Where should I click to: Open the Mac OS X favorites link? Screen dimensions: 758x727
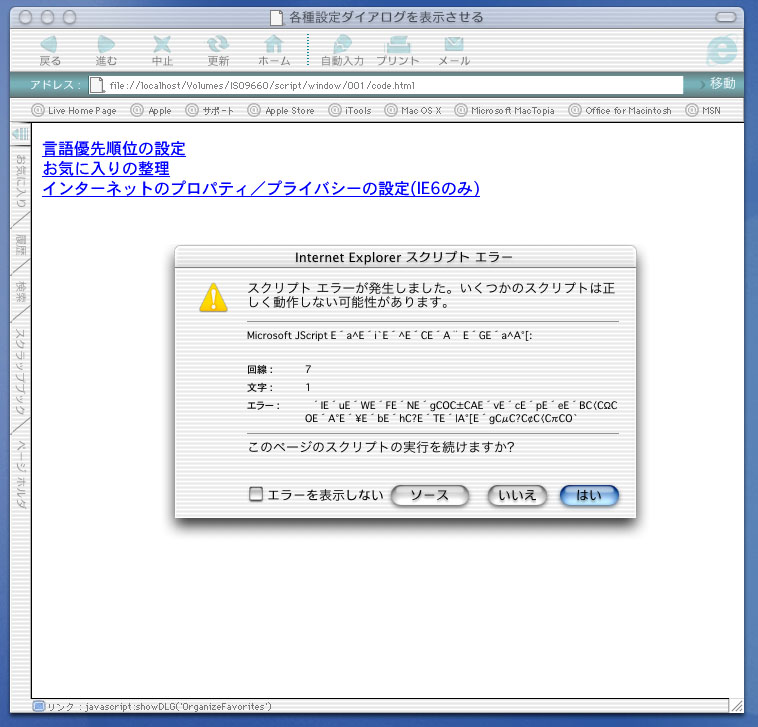coord(413,110)
